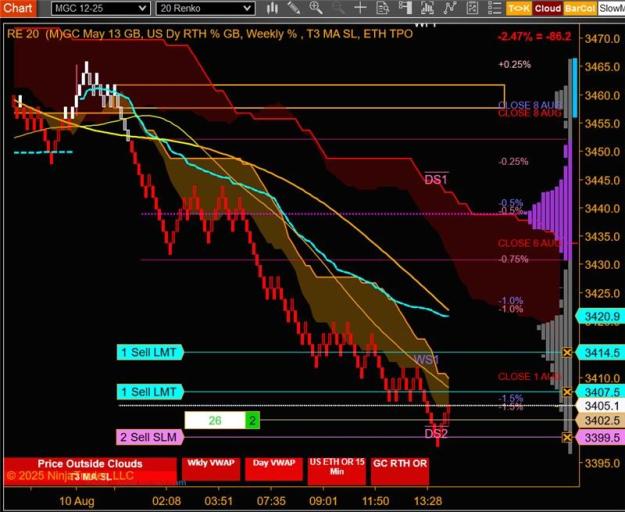This screenshot has height=512, width=625.
Task: Click the DS1 level label
Action: (x=436, y=180)
